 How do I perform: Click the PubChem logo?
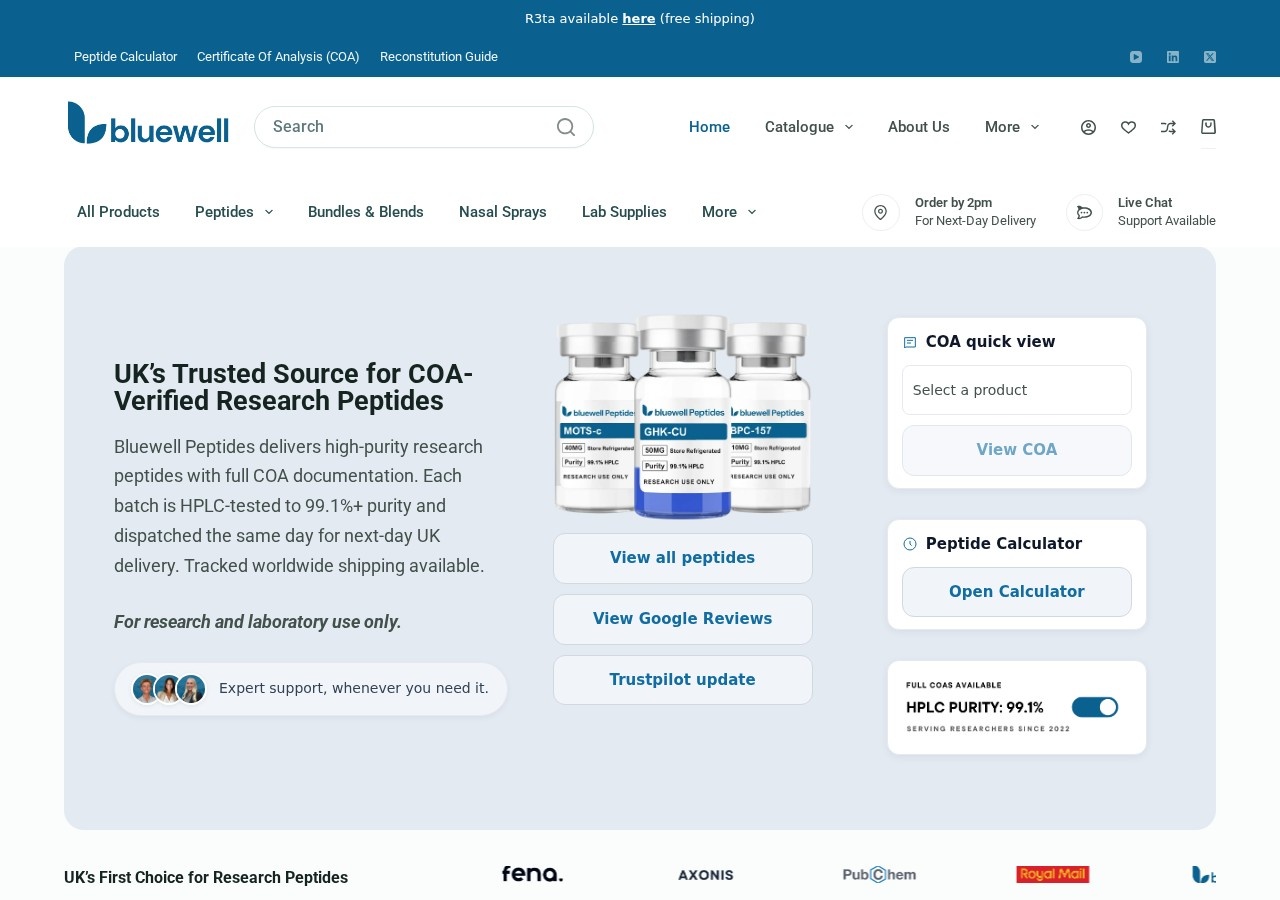coord(879,875)
